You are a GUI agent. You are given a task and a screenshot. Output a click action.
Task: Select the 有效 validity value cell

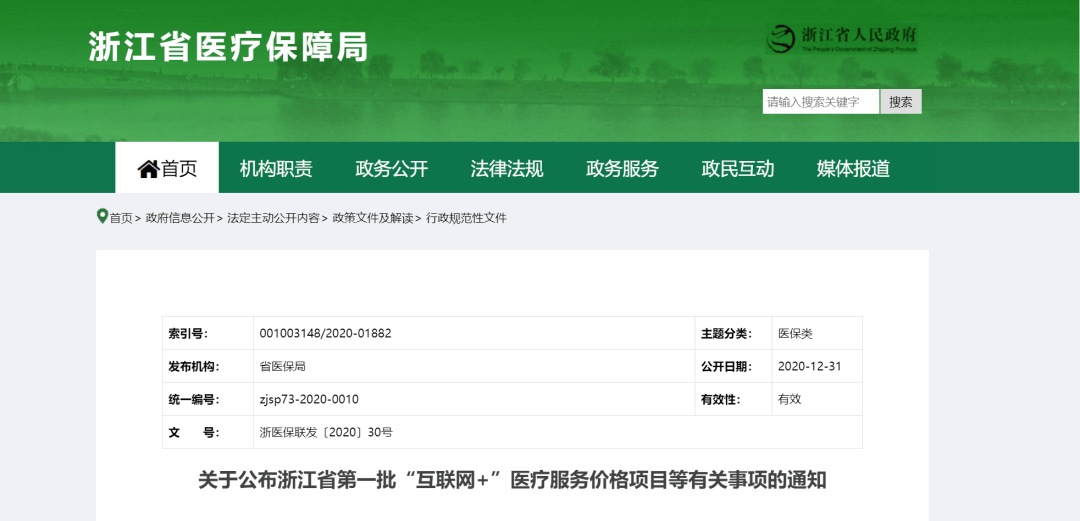coord(817,399)
